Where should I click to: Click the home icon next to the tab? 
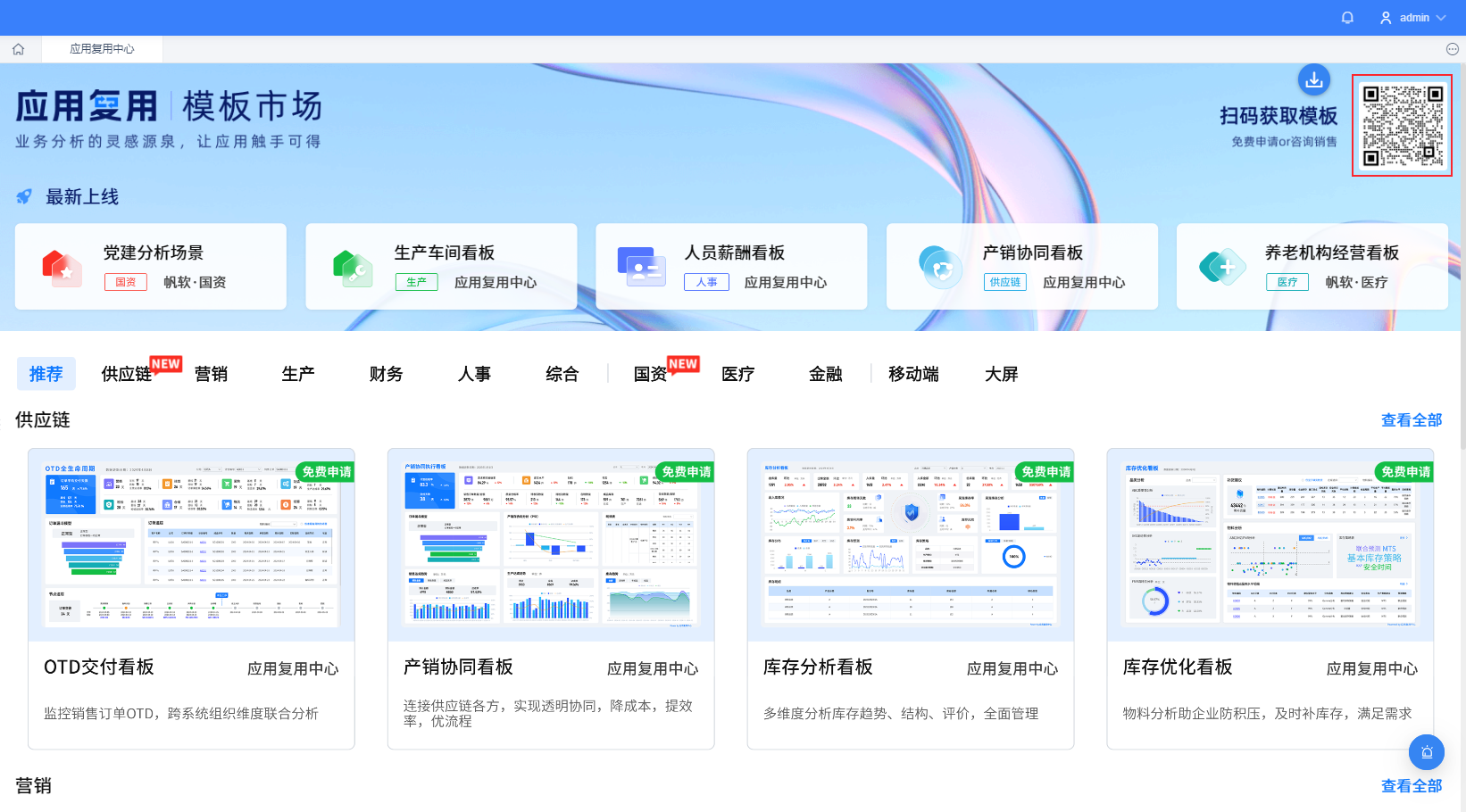[19, 49]
